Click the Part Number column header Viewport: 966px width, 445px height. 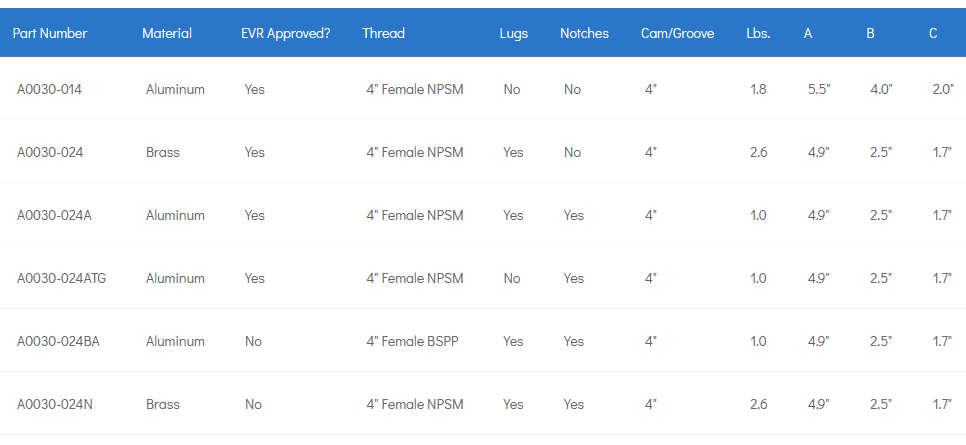(x=50, y=33)
